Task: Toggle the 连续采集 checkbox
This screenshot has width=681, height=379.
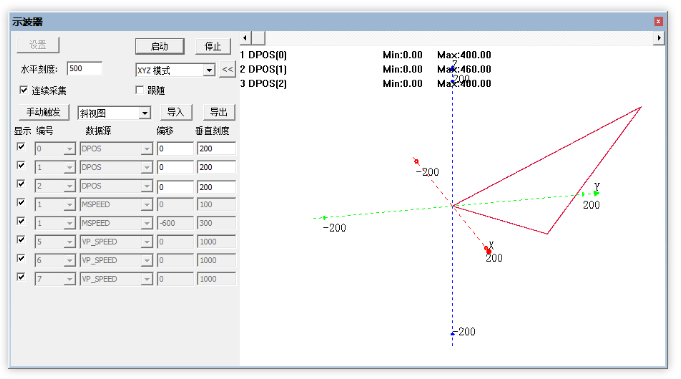Action: [x=23, y=90]
